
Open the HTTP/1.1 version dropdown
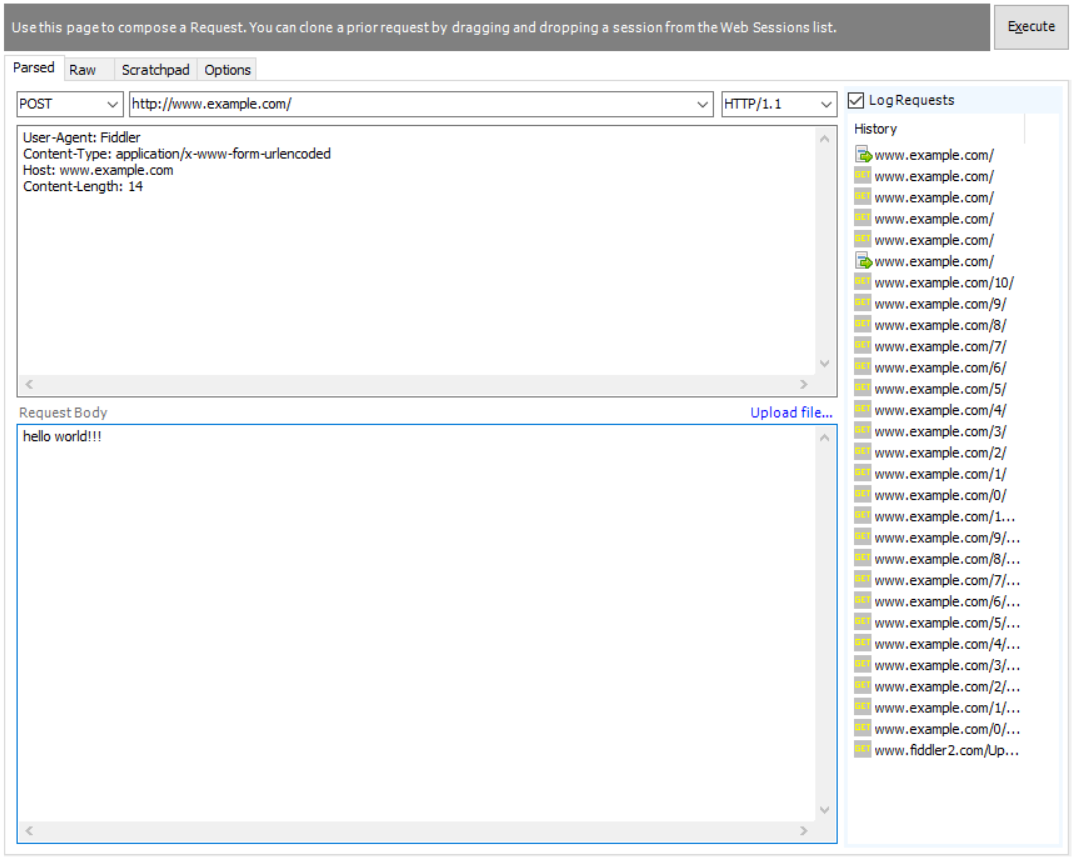pos(826,104)
